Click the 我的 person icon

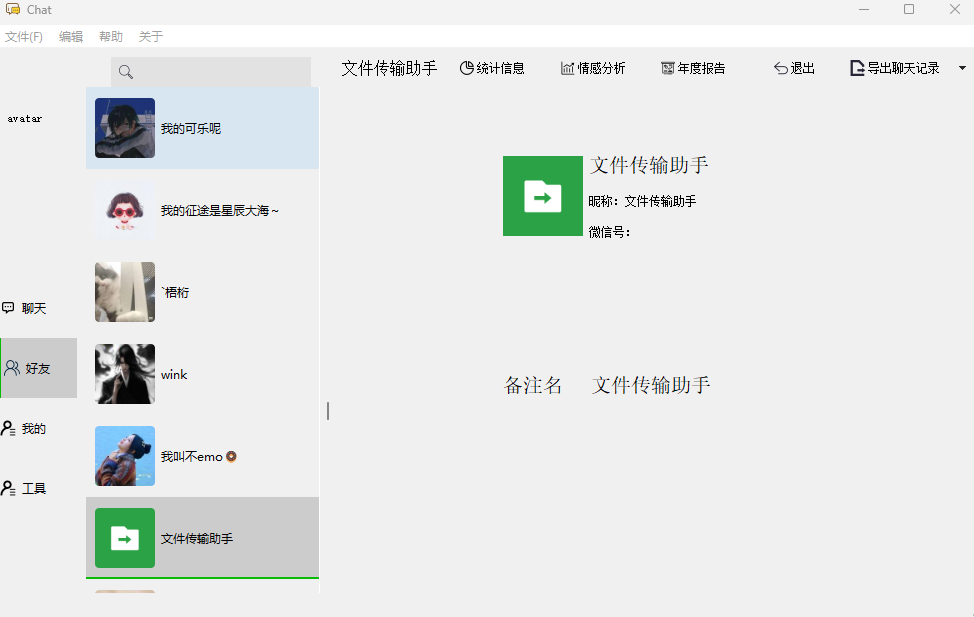point(8,428)
